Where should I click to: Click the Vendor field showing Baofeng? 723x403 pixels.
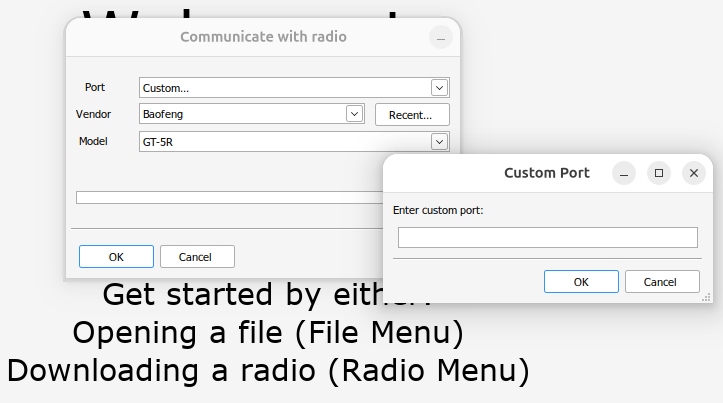[243, 114]
